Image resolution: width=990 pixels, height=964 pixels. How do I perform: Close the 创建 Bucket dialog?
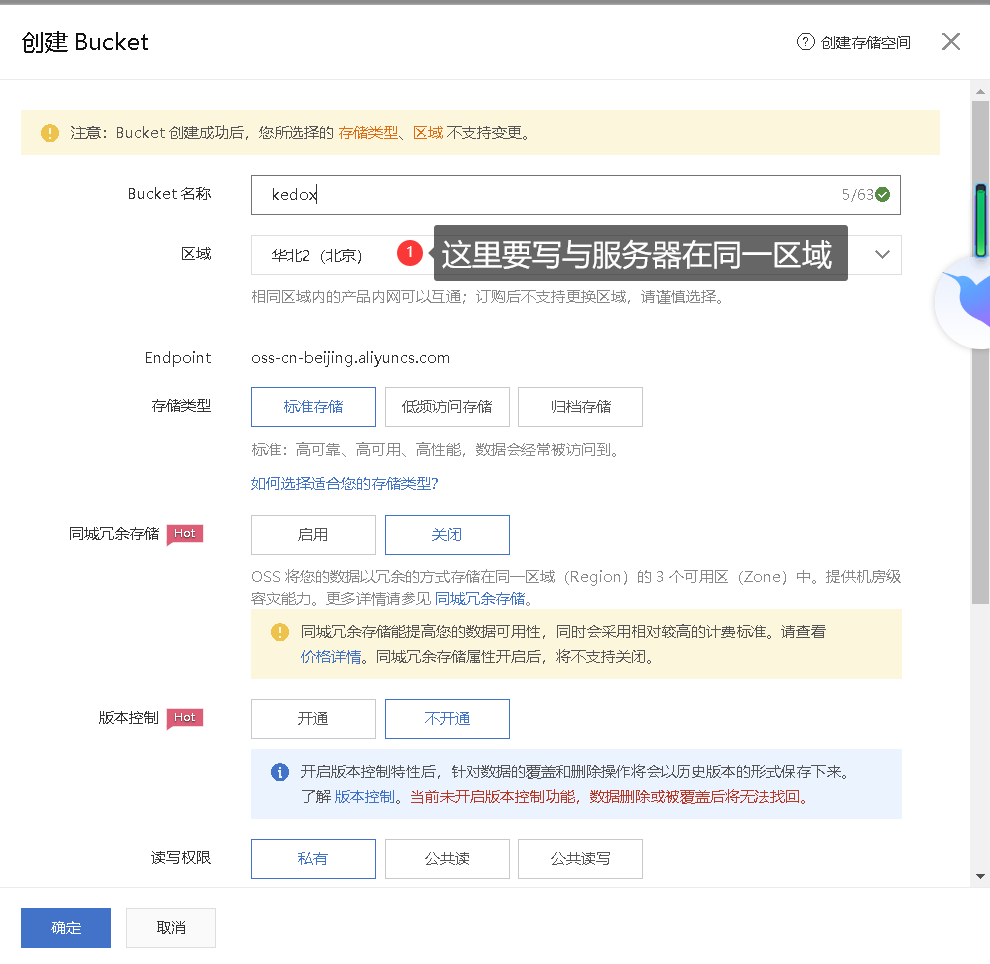(x=950, y=42)
